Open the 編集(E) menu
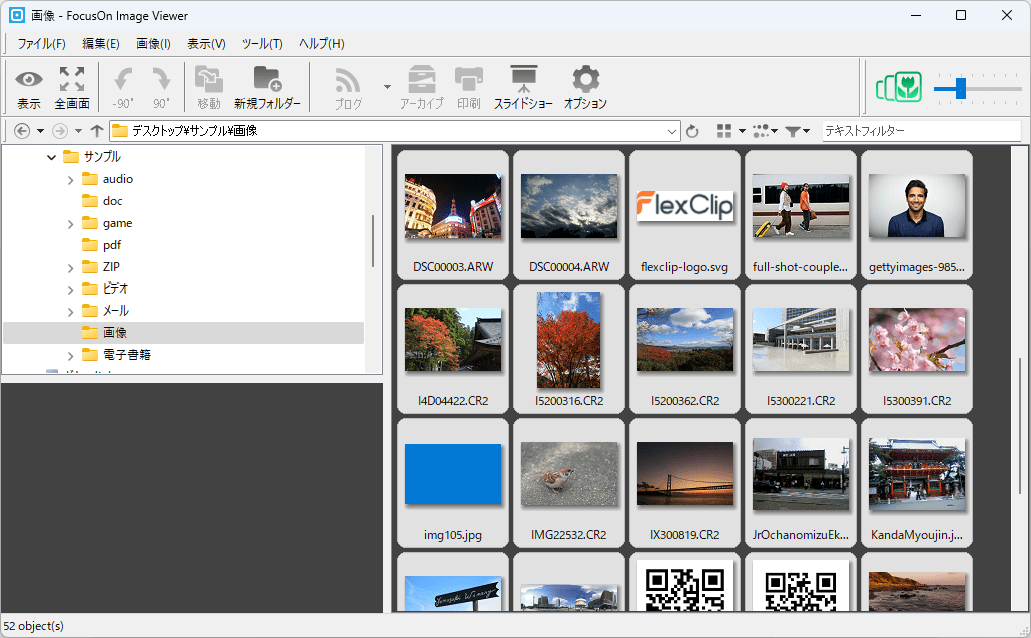This screenshot has width=1031, height=638. tap(101, 43)
